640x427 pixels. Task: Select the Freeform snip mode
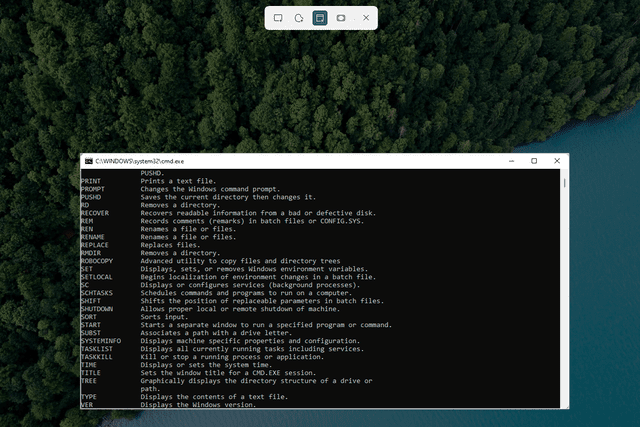tap(299, 18)
